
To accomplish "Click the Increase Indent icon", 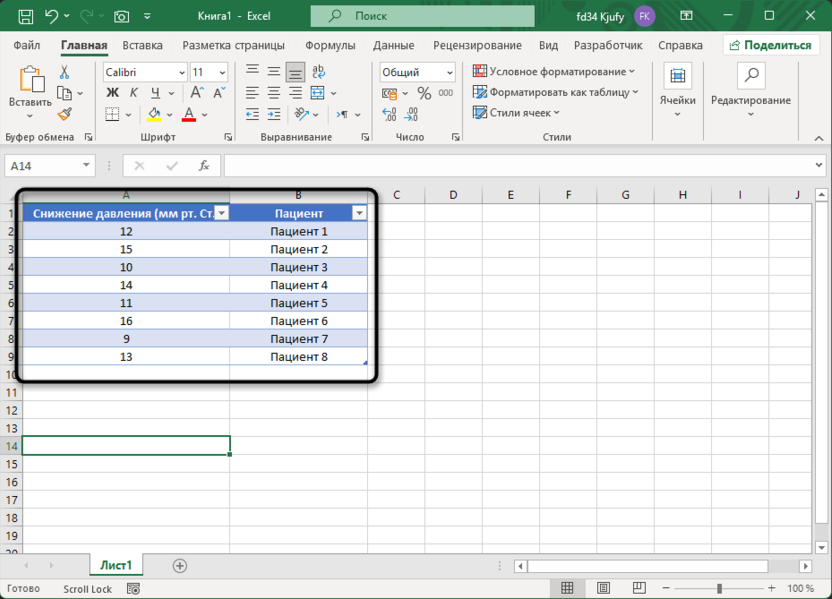I will click(274, 115).
